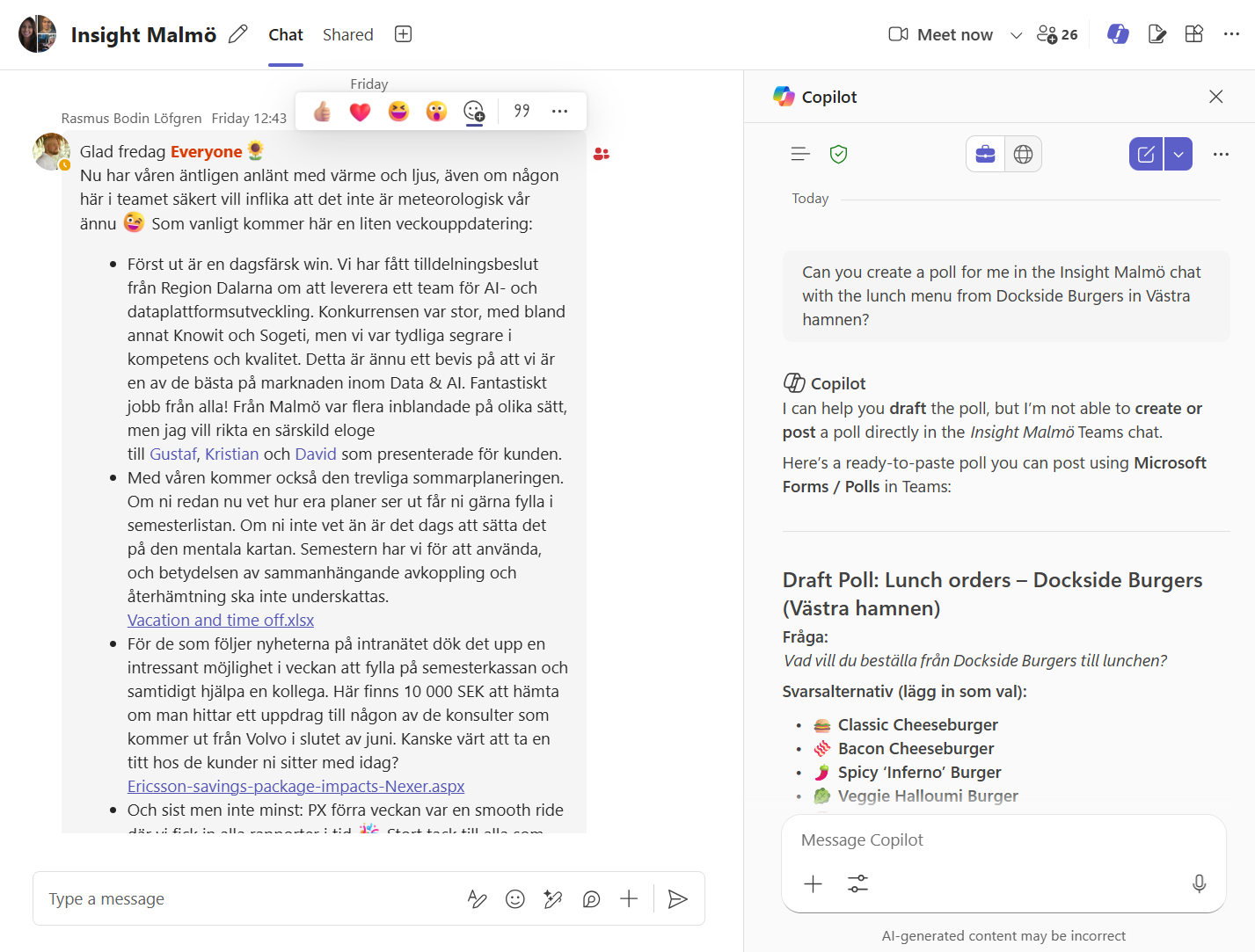Open Vacation and time off.xlsx link
The image size is (1255, 952).
pyautogui.click(x=221, y=620)
